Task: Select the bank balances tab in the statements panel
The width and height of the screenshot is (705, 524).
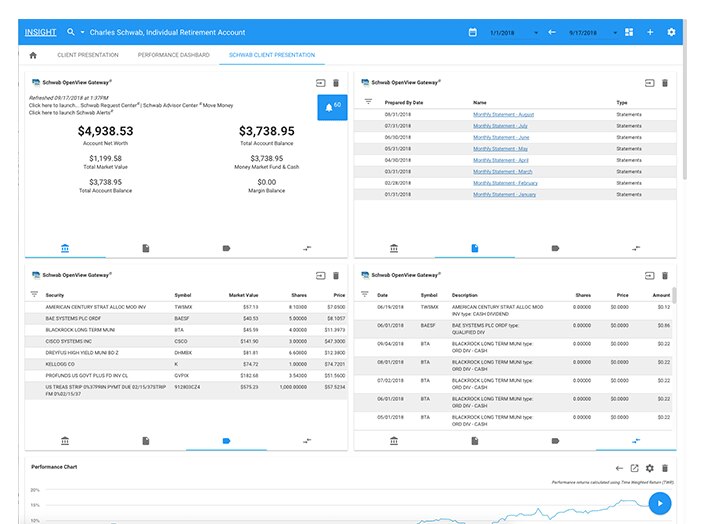Action: coord(394,248)
